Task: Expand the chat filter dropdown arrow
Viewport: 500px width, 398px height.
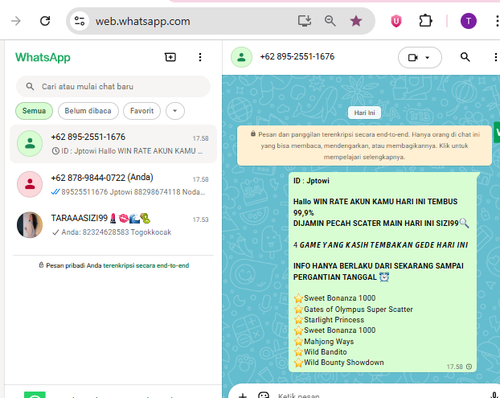Action: tap(175, 111)
